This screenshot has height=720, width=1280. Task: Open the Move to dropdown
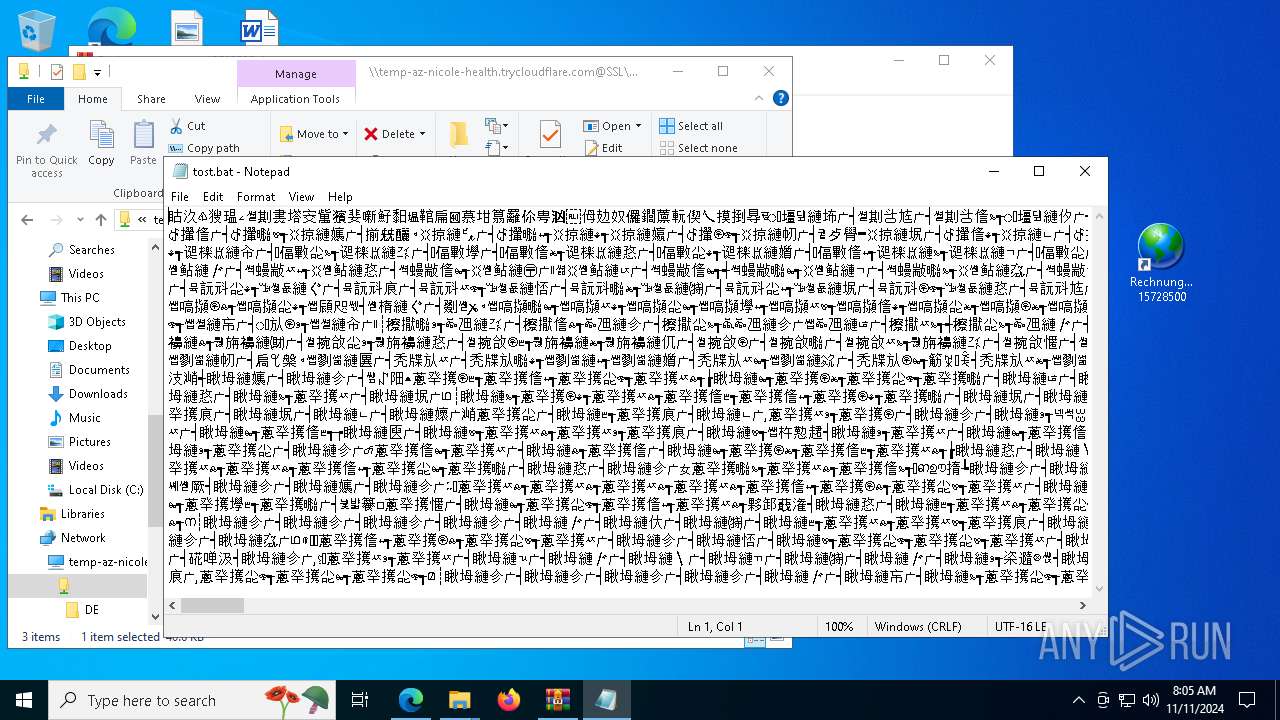(314, 134)
